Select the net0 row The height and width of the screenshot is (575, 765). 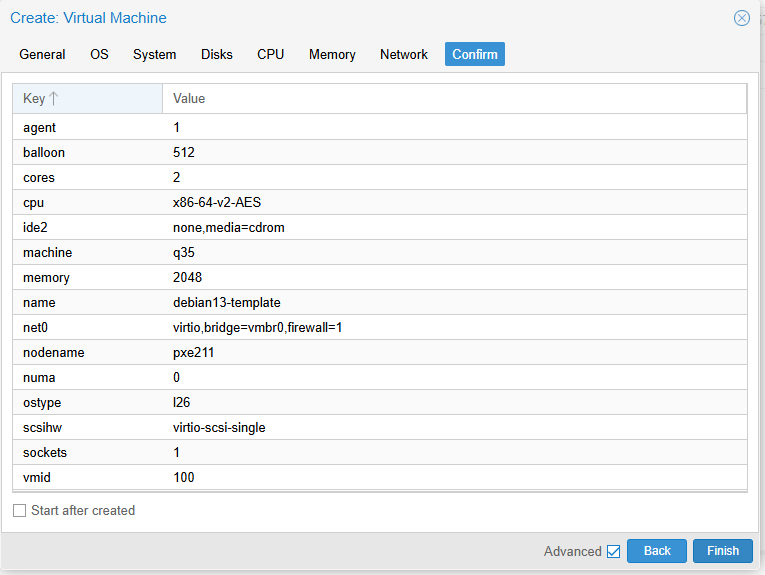[x=380, y=327]
